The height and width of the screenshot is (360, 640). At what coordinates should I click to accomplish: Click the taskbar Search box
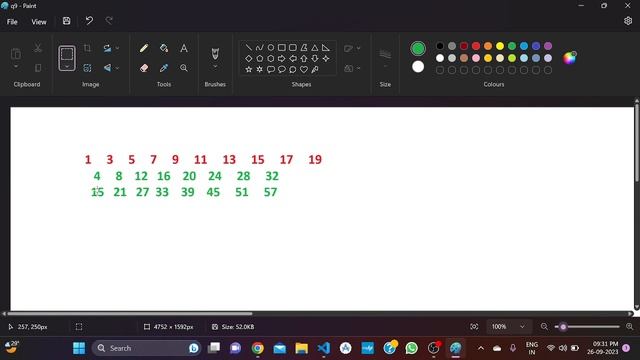[147, 348]
